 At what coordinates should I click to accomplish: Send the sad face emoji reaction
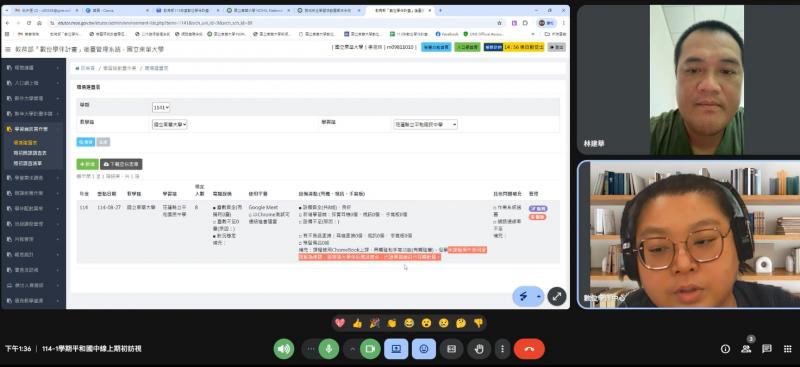point(444,323)
